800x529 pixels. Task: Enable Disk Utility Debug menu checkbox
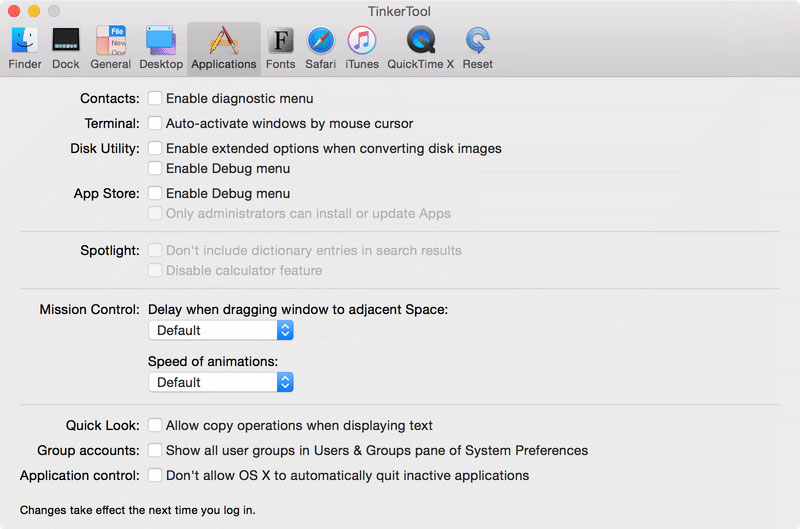point(155,169)
